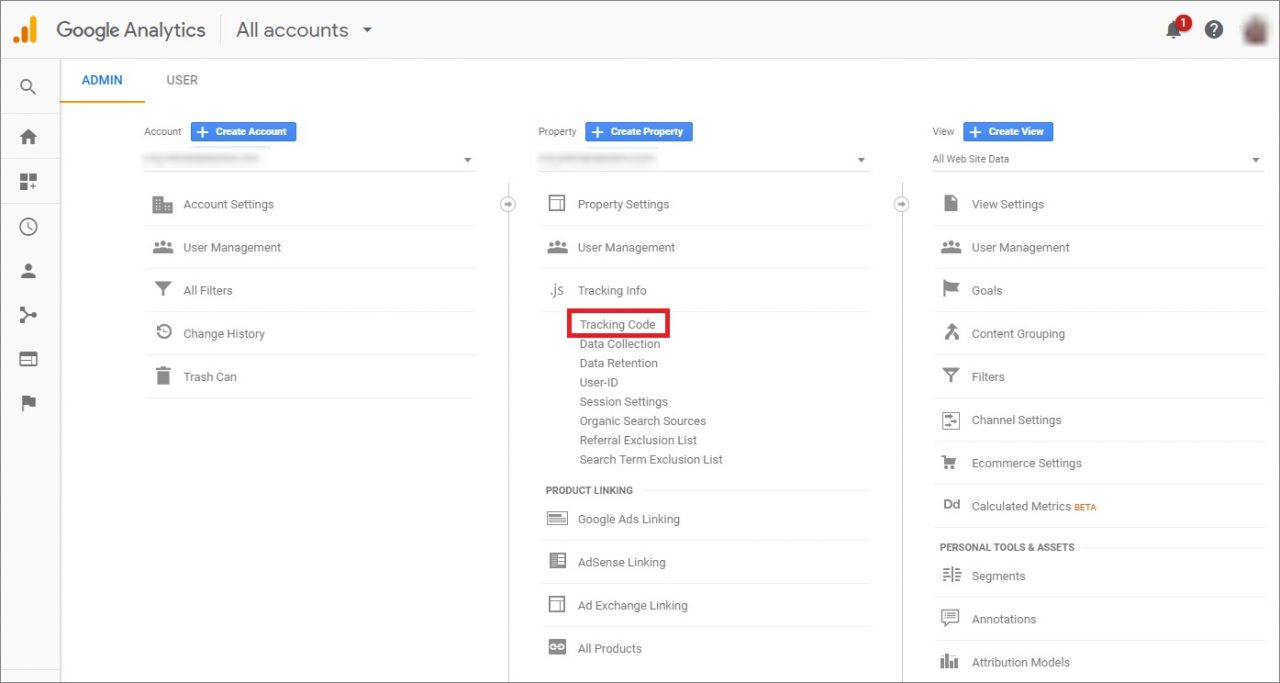The width and height of the screenshot is (1280, 683).
Task: Open Customization dashboards sidebar icon
Action: tap(28, 182)
